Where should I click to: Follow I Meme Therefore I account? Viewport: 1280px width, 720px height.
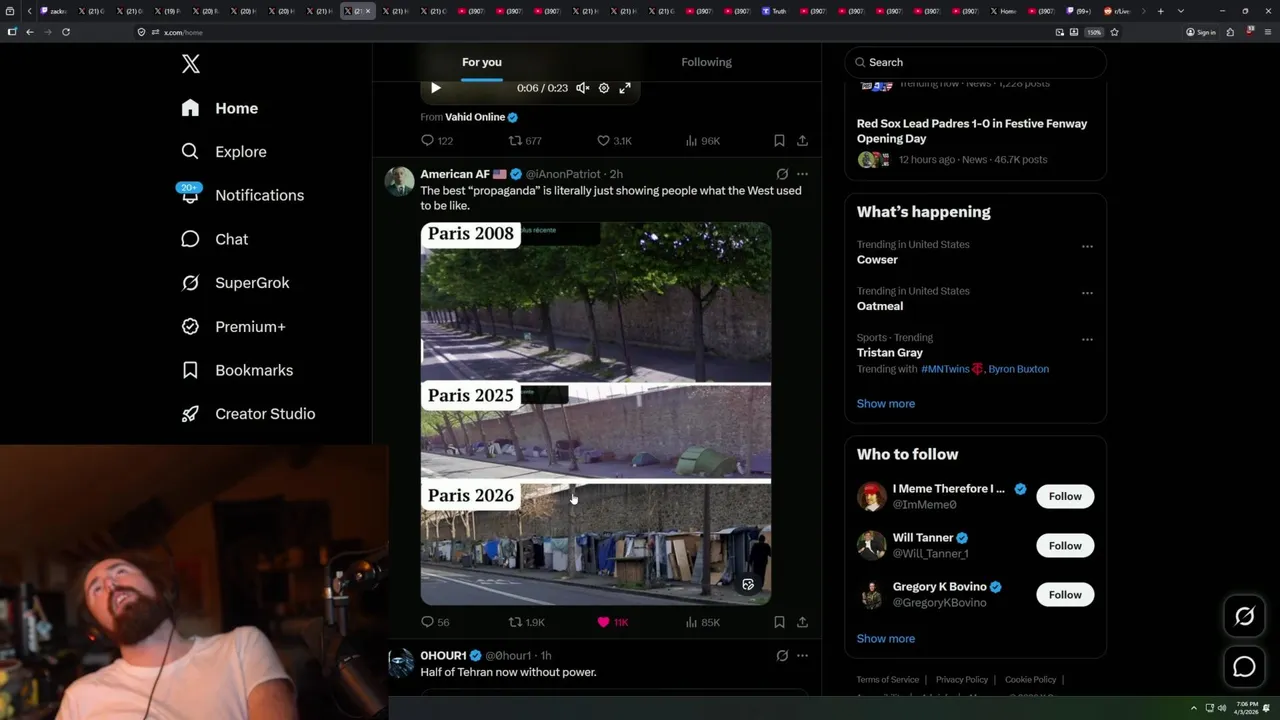(1065, 496)
